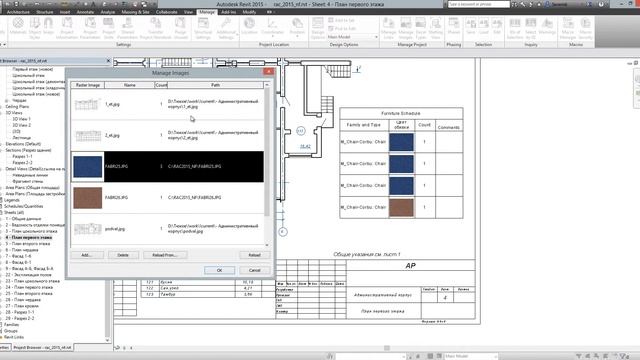The width and height of the screenshot is (640, 360).
Task: Open Project Parameters in the ribbon
Action: coord(90,27)
